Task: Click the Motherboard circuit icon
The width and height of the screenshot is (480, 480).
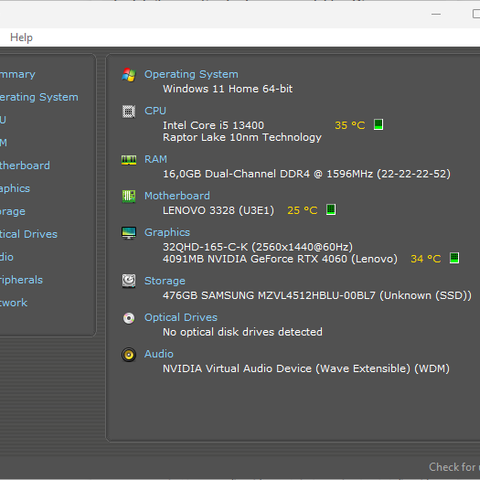Action: (129, 196)
